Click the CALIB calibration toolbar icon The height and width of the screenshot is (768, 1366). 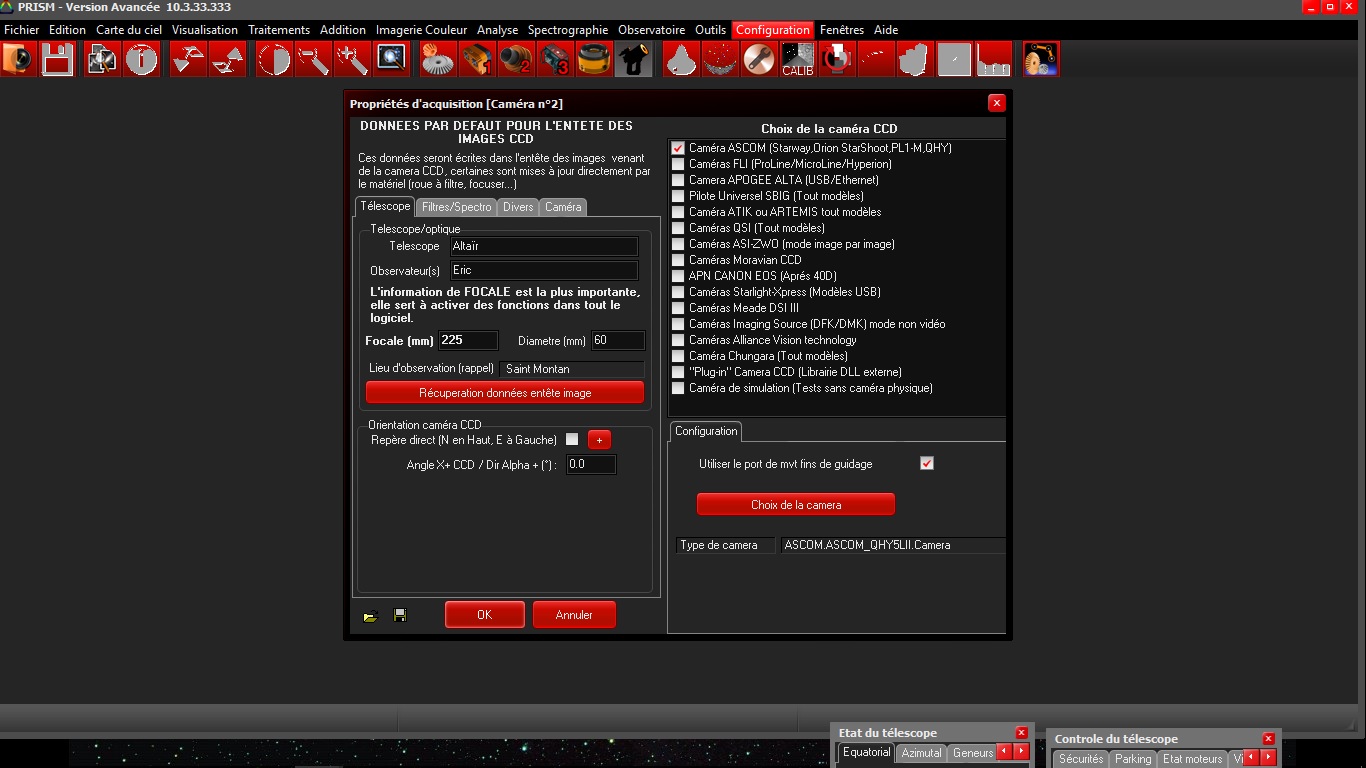click(797, 60)
